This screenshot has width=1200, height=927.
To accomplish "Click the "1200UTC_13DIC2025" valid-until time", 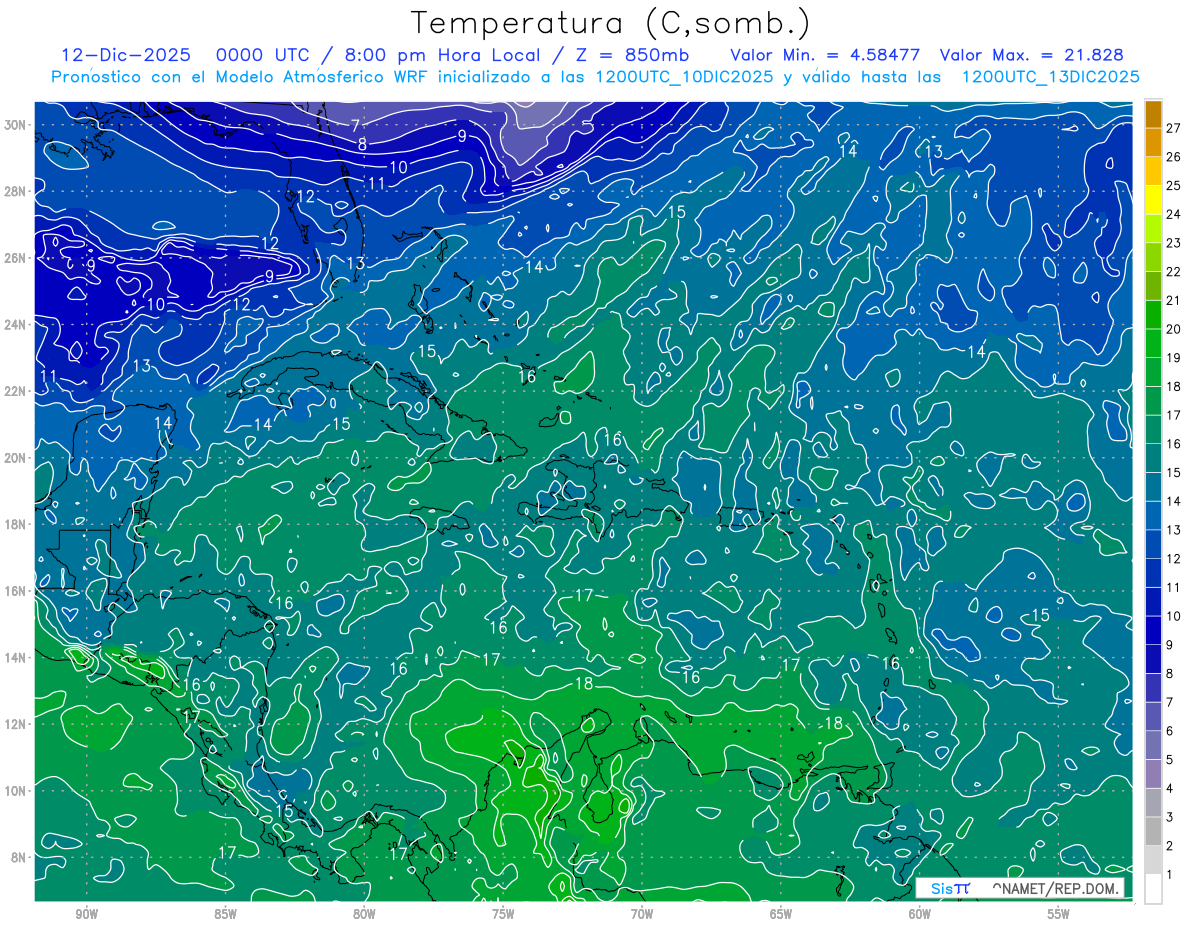I will [1051, 77].
